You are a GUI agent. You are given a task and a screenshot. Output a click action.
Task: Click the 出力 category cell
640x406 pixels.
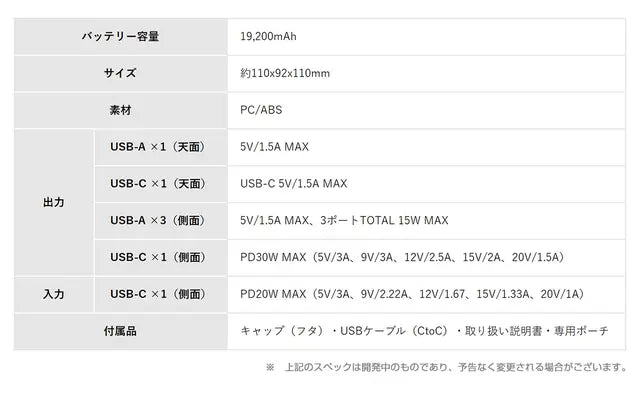[53, 202]
